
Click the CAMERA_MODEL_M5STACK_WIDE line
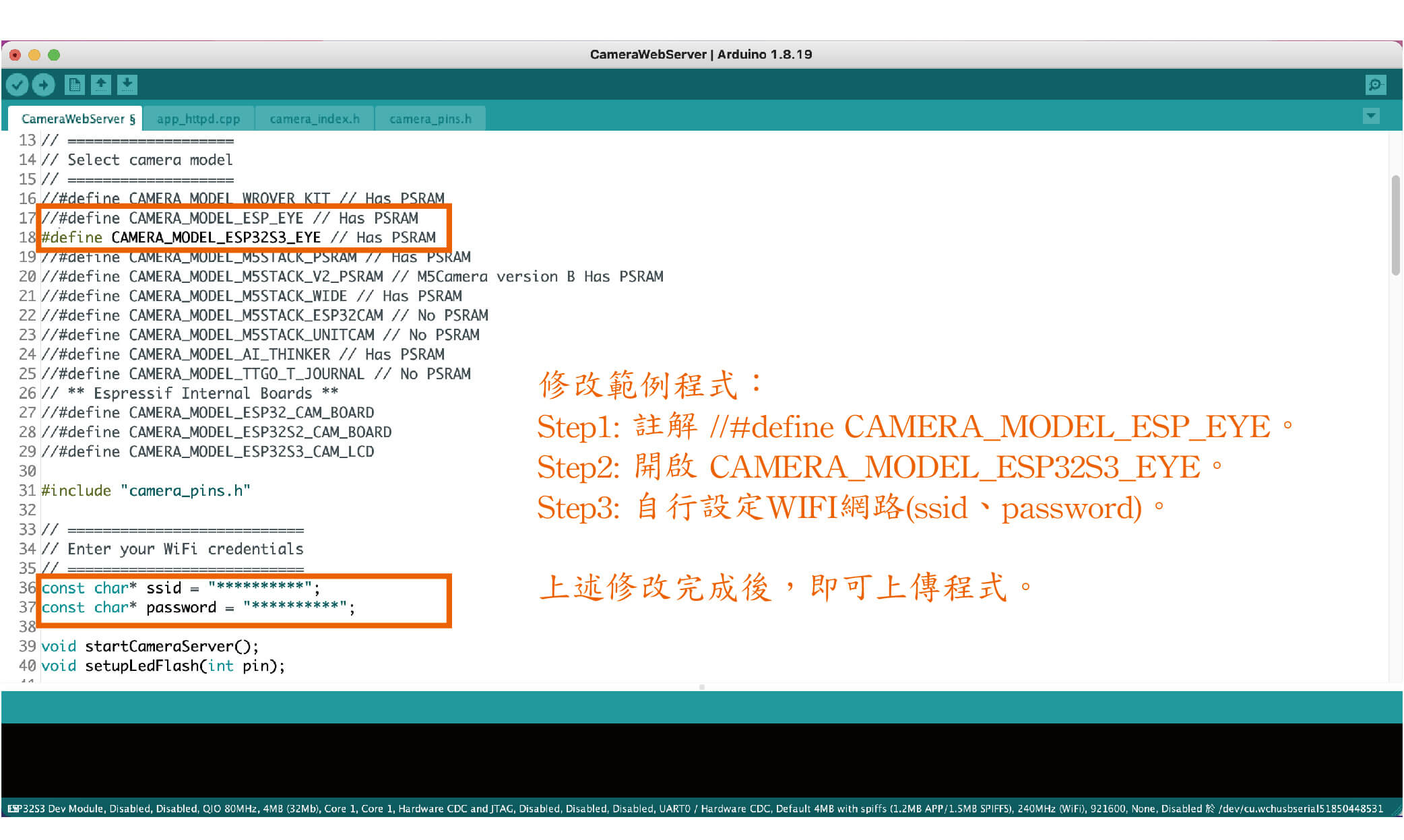tap(251, 296)
